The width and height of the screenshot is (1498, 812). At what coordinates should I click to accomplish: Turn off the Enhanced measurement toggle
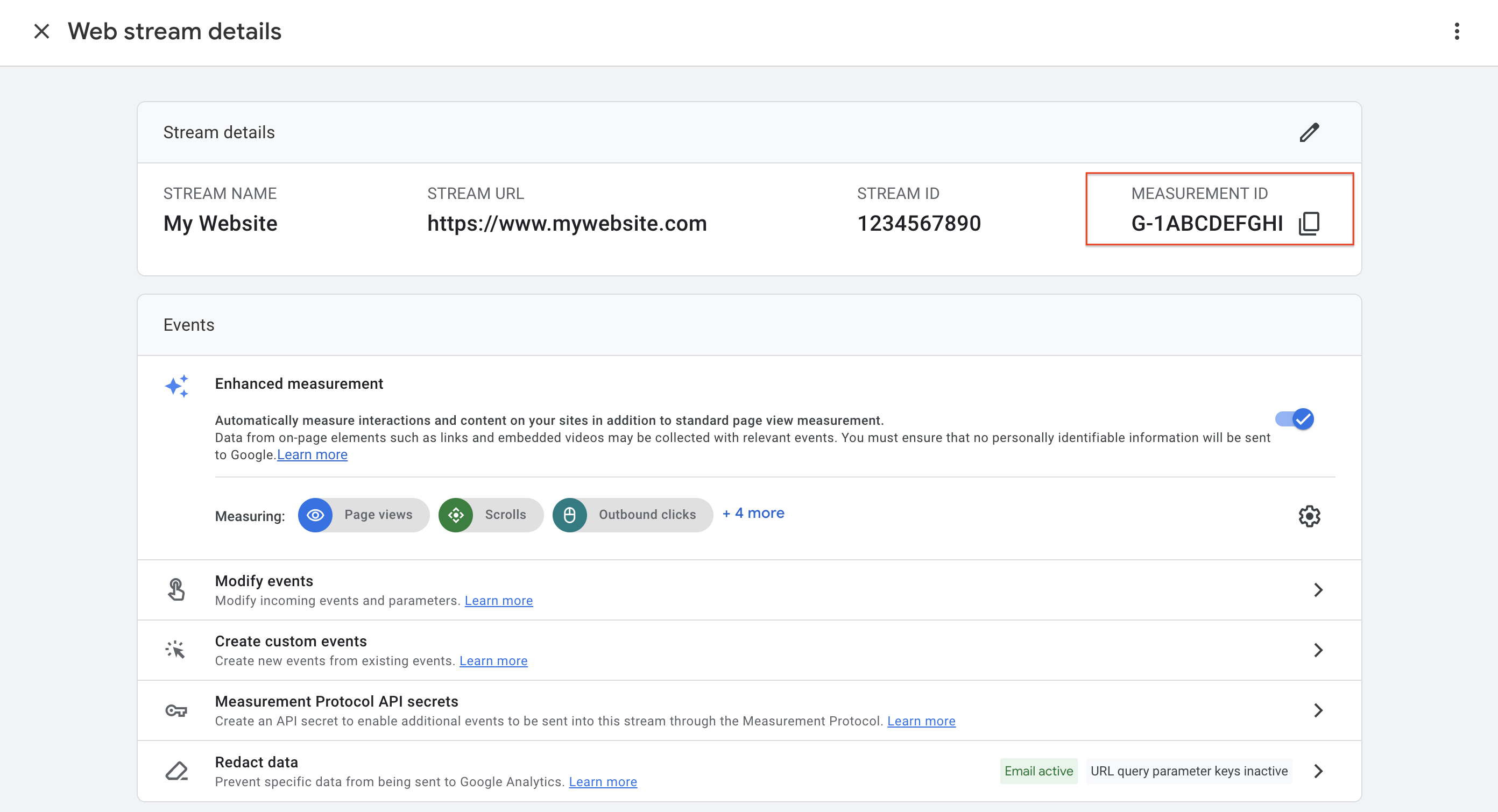coord(1295,419)
